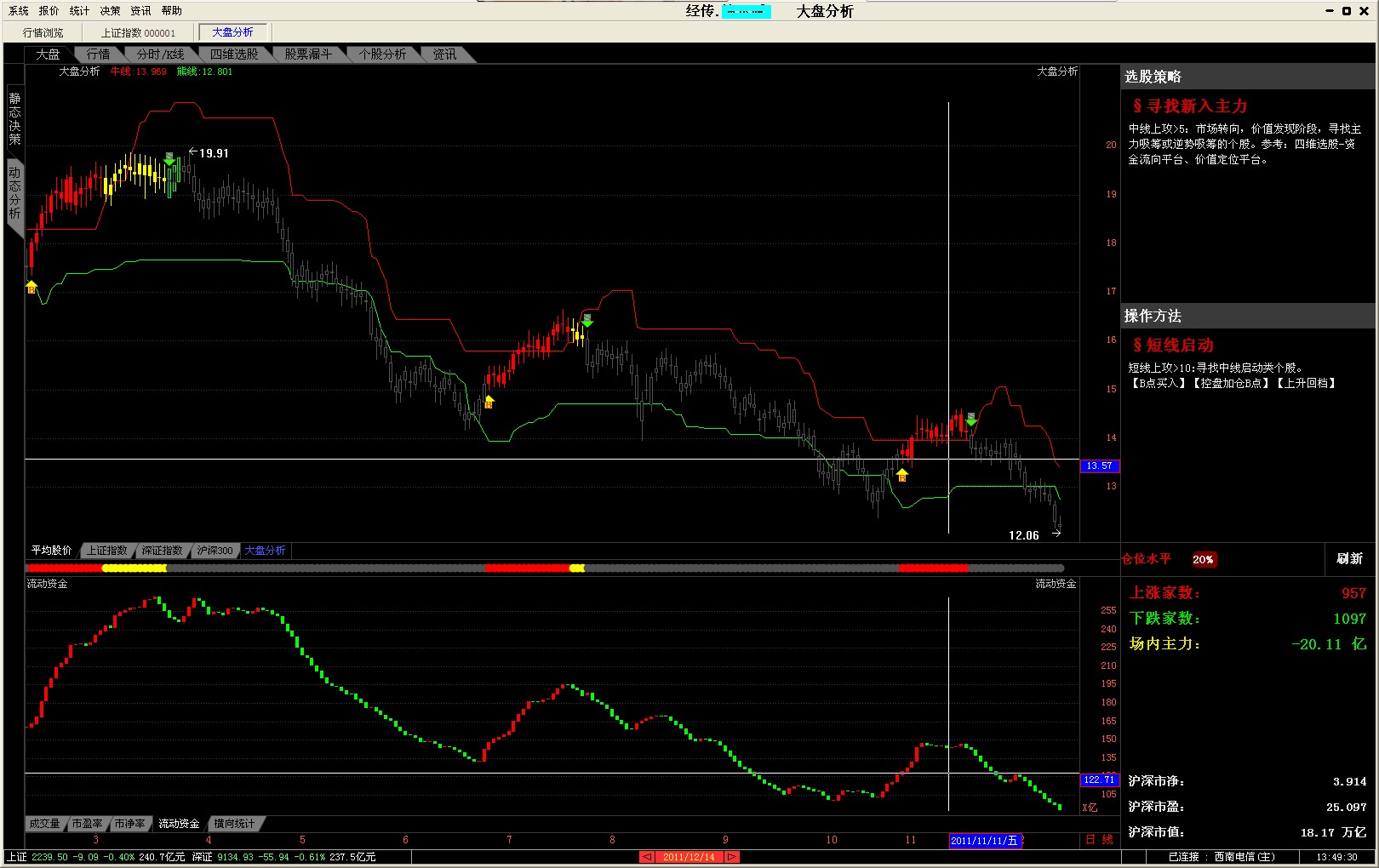
Task: Click the sell signal marker beside the 19.91 label
Action: (x=169, y=158)
